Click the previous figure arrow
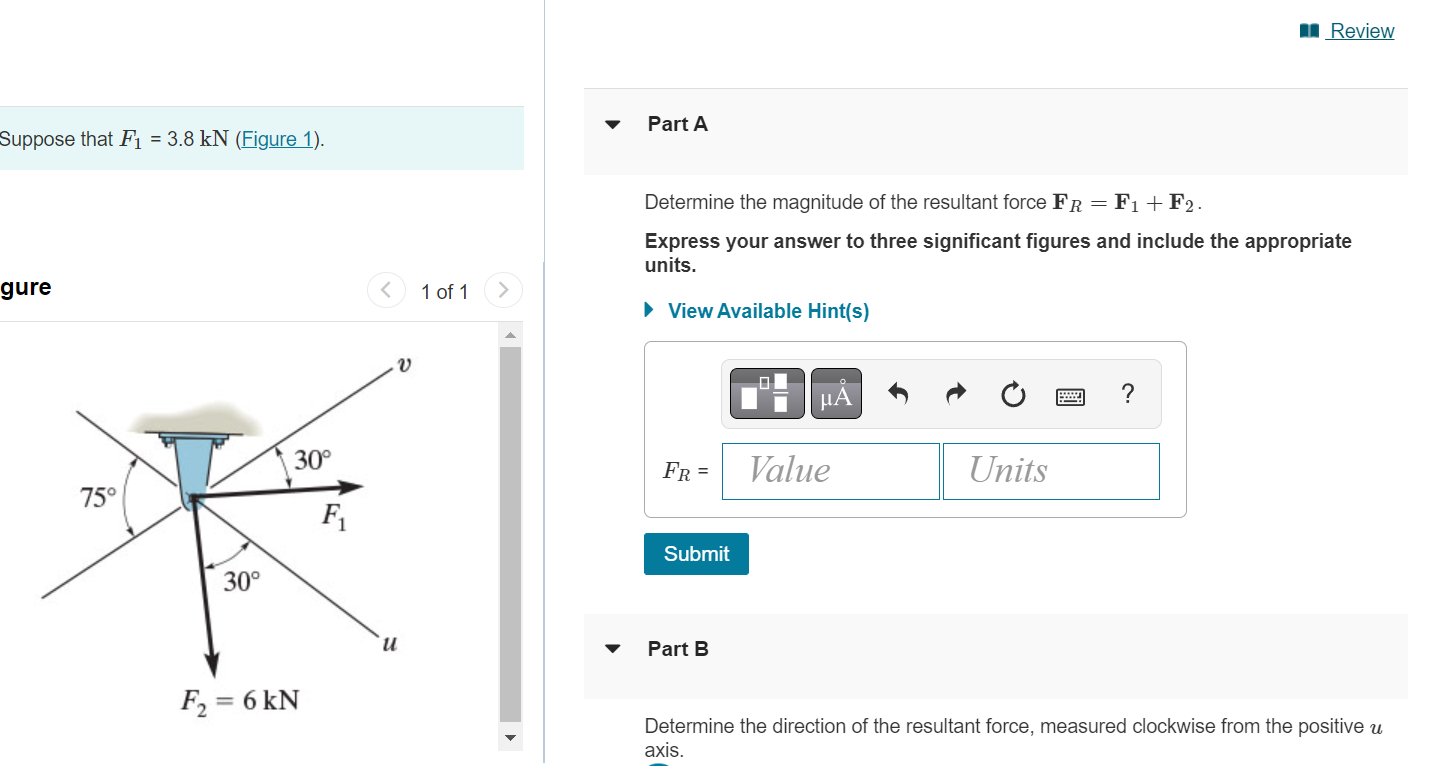The image size is (1435, 766). pos(386,290)
